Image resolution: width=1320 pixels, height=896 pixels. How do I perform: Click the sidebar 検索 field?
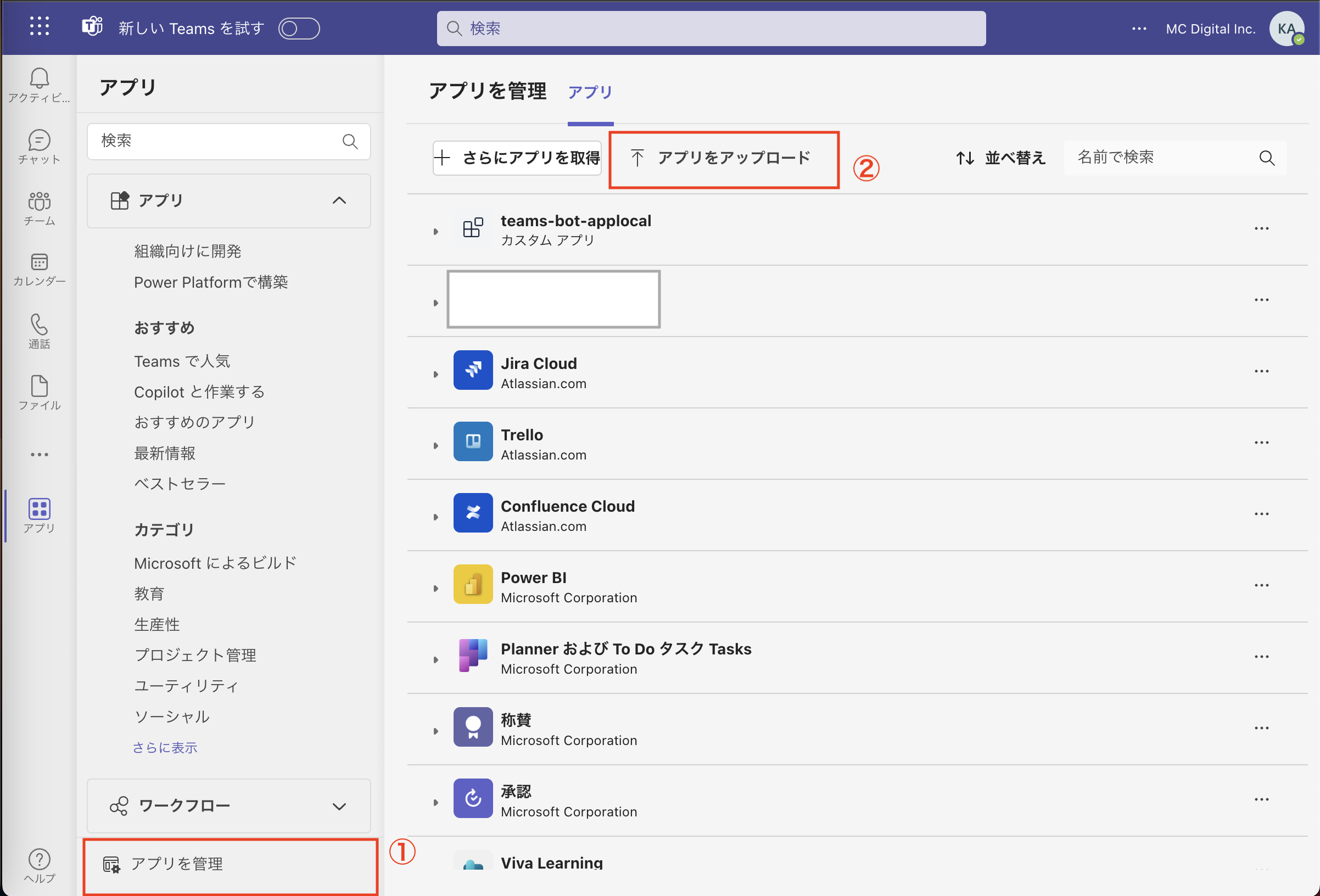[x=229, y=141]
